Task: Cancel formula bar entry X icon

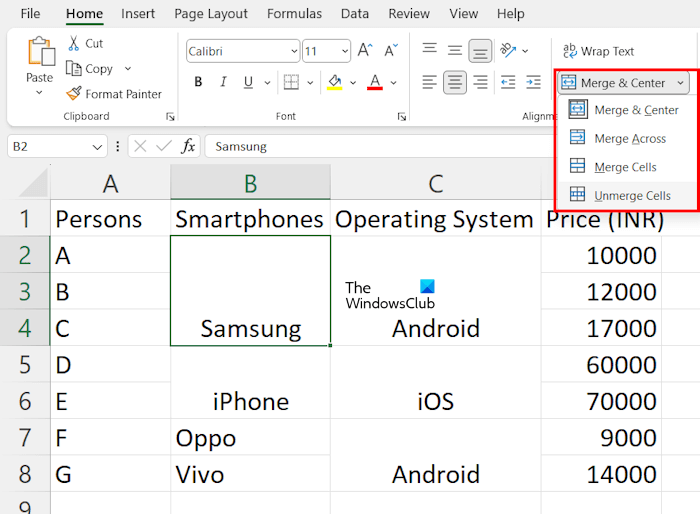Action: pos(140,146)
